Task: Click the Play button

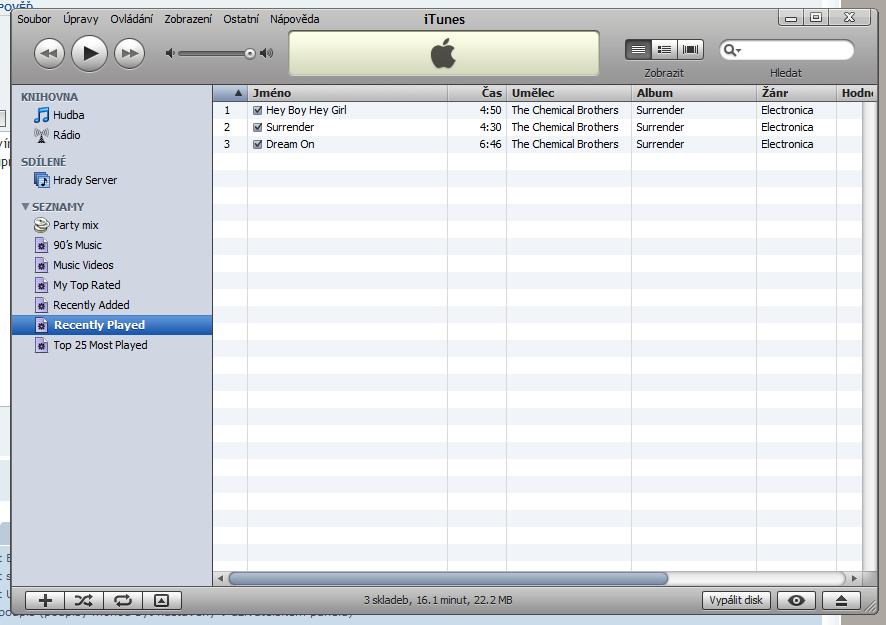Action: [89, 53]
